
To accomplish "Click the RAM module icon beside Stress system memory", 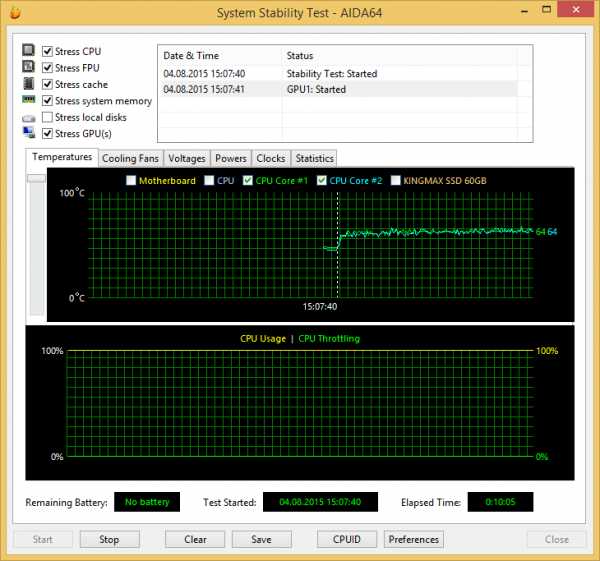I will [28, 99].
